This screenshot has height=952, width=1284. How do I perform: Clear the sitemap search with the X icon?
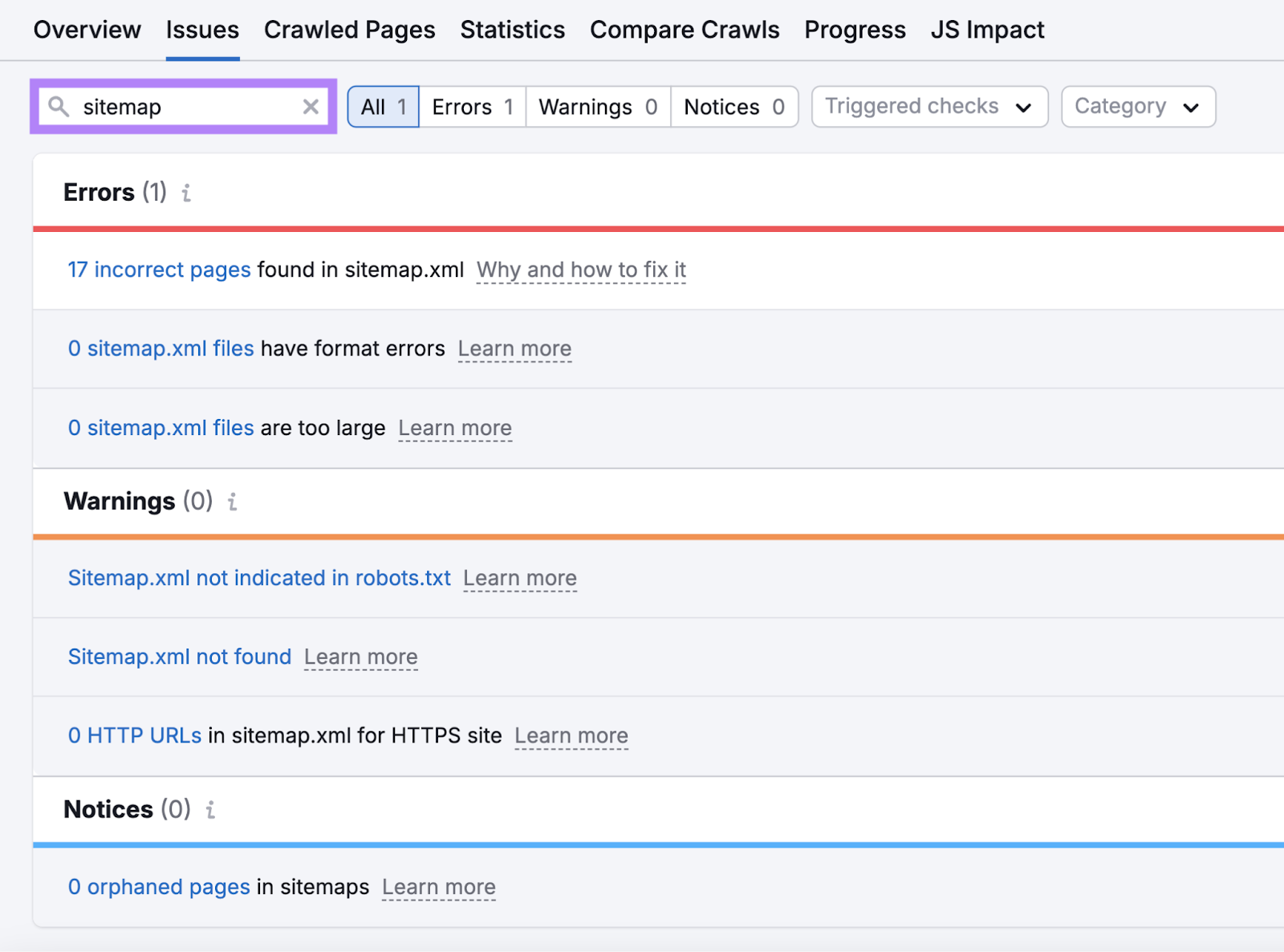(x=310, y=106)
